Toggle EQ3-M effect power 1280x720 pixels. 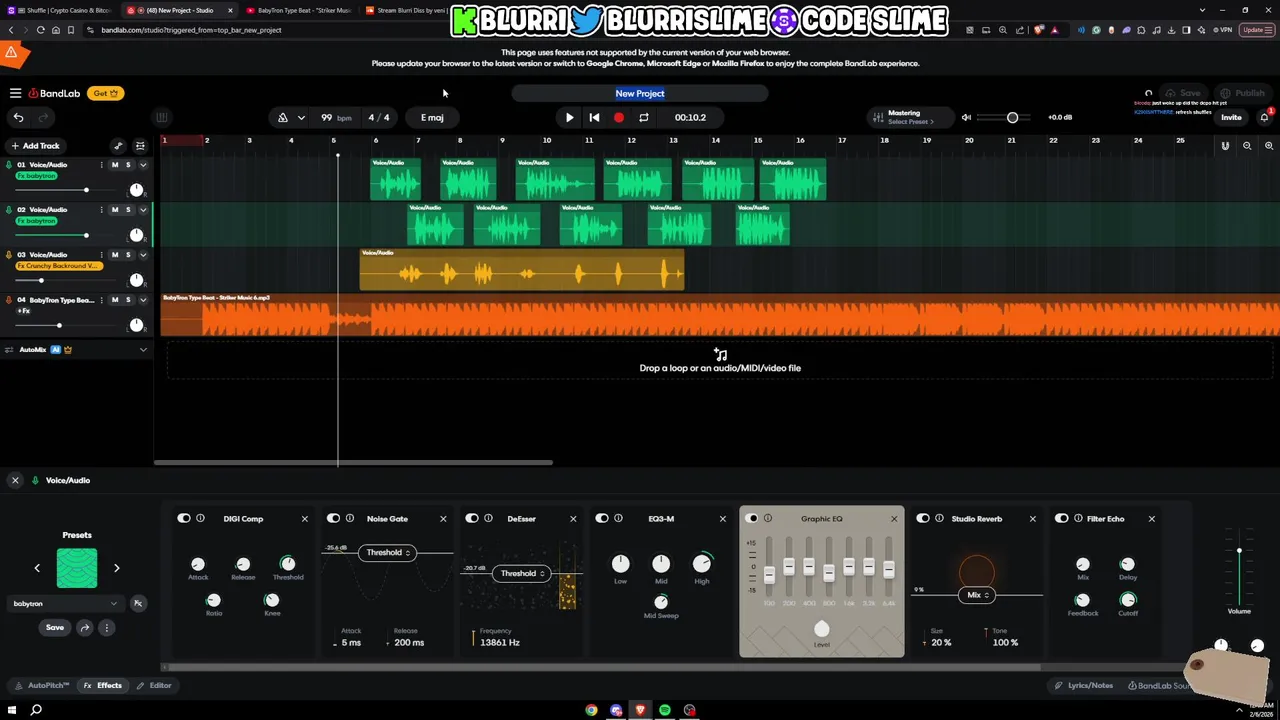(x=602, y=519)
